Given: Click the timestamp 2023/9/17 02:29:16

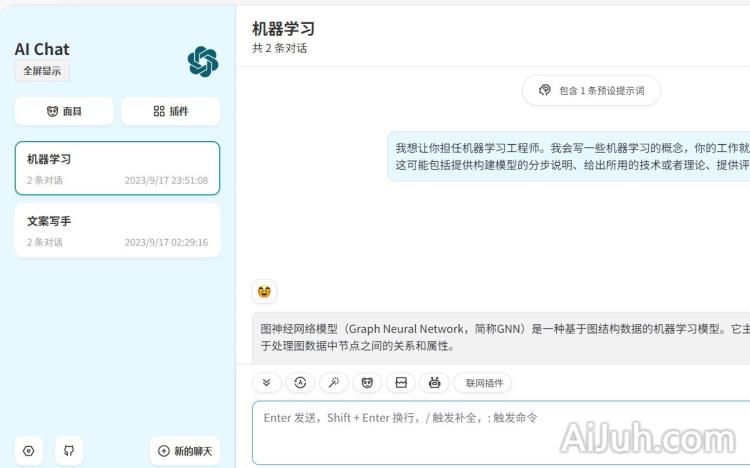Looking at the screenshot, I should click(166, 242).
